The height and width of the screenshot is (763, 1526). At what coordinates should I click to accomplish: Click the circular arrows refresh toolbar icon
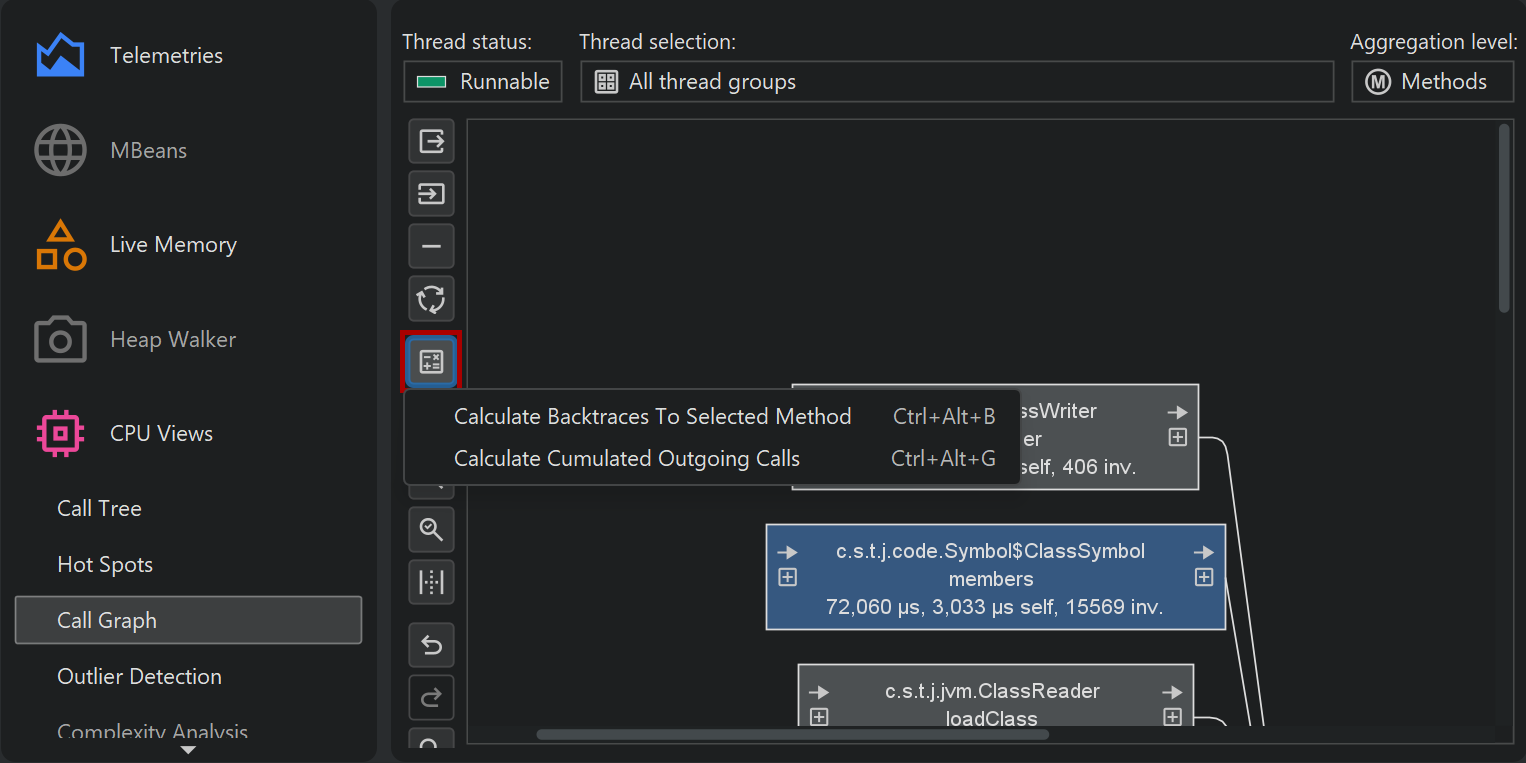click(431, 299)
